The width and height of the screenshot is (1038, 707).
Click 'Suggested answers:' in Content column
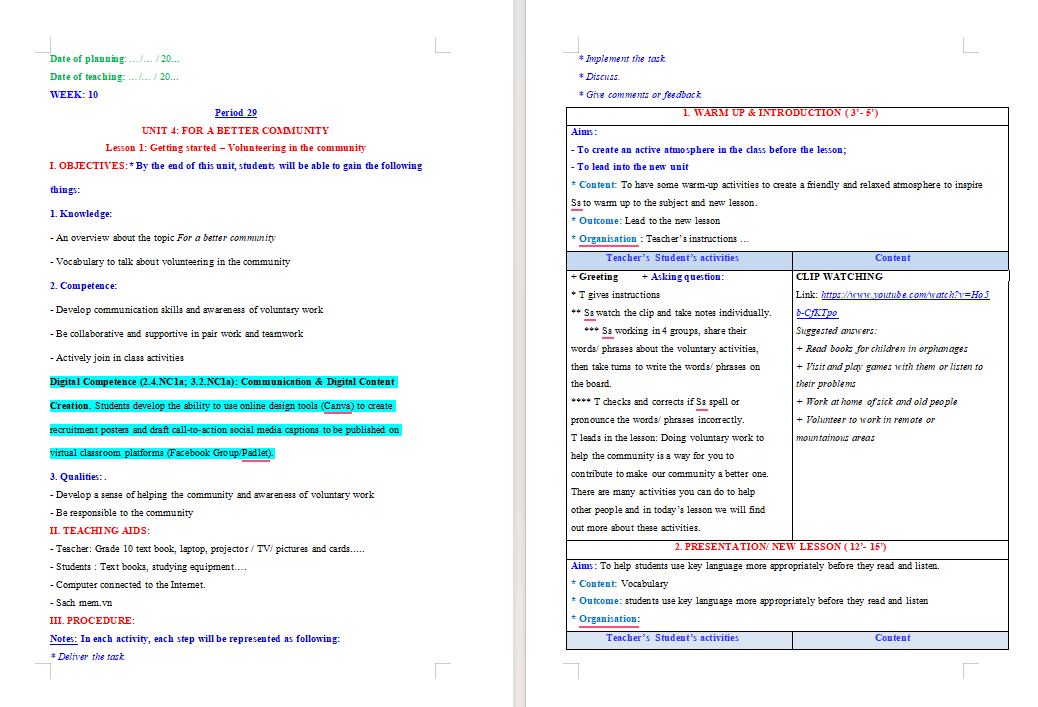coord(836,331)
